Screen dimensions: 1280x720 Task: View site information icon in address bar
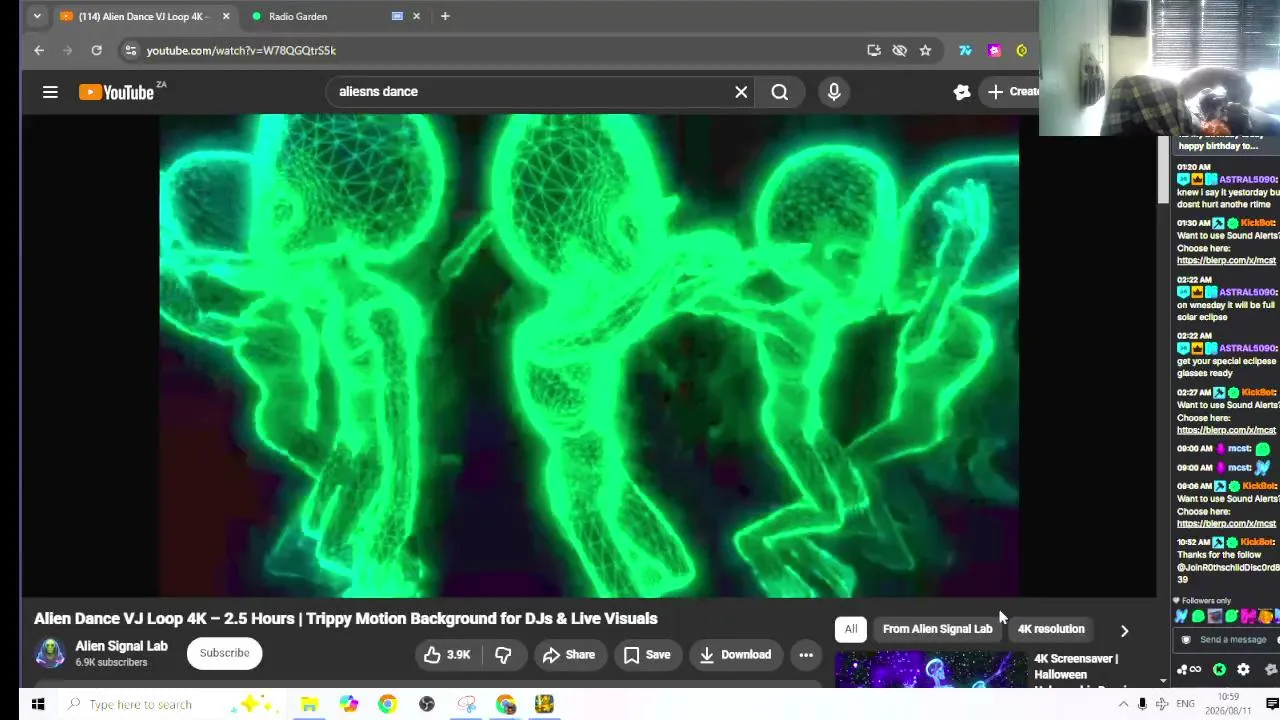pyautogui.click(x=130, y=50)
